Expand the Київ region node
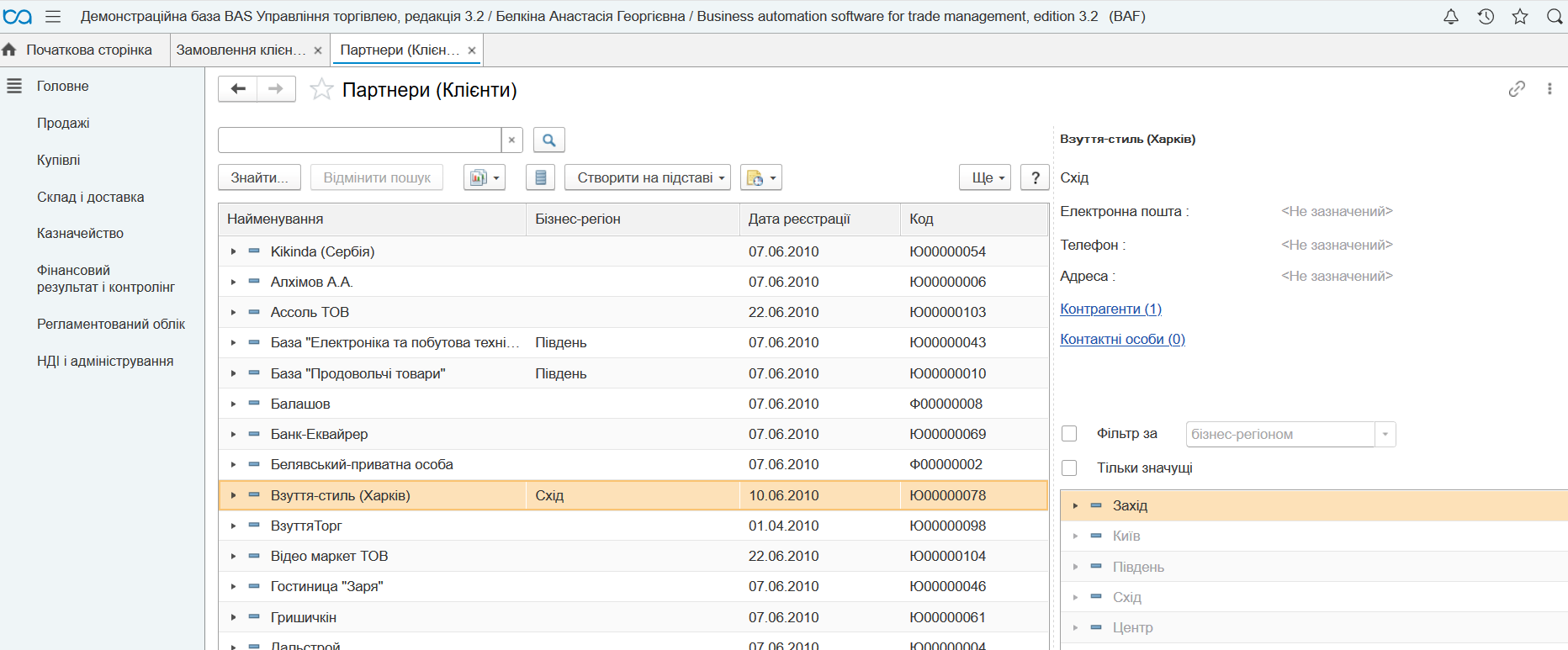This screenshot has height=650, width=1568. 1075,536
